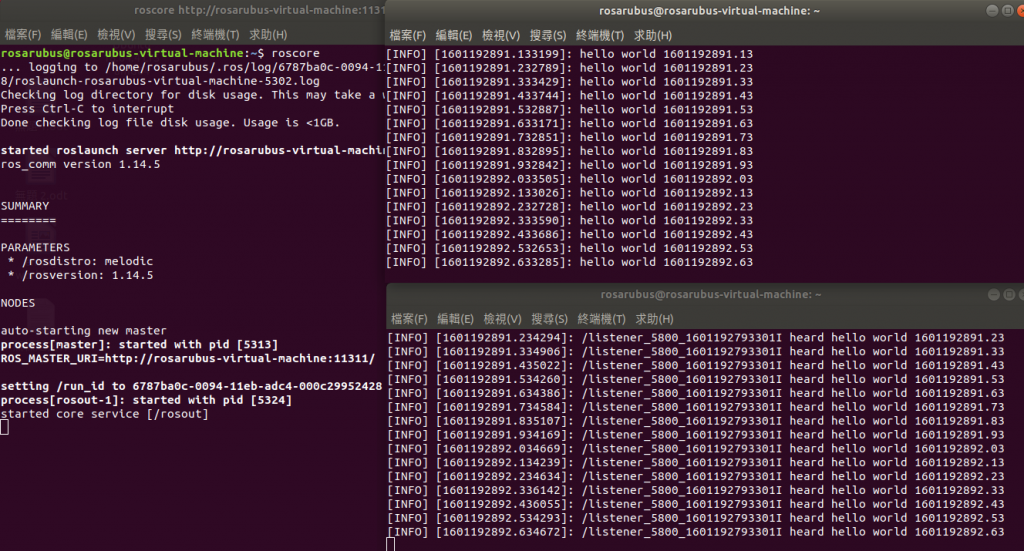Click talker log line timestamped [1601192892.633285]
1024x551 pixels.
[x=569, y=262]
